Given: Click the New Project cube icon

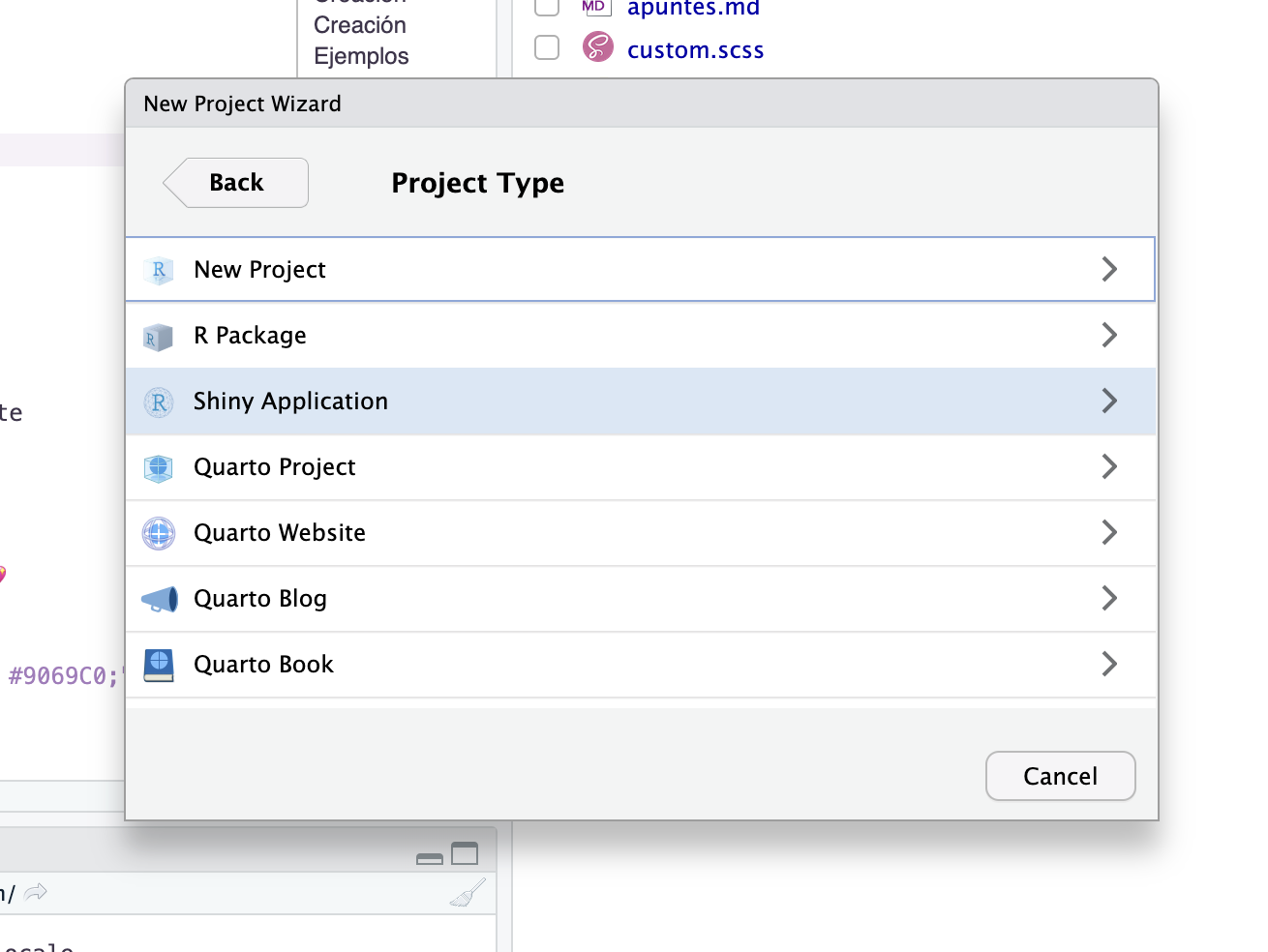Looking at the screenshot, I should coord(159,270).
